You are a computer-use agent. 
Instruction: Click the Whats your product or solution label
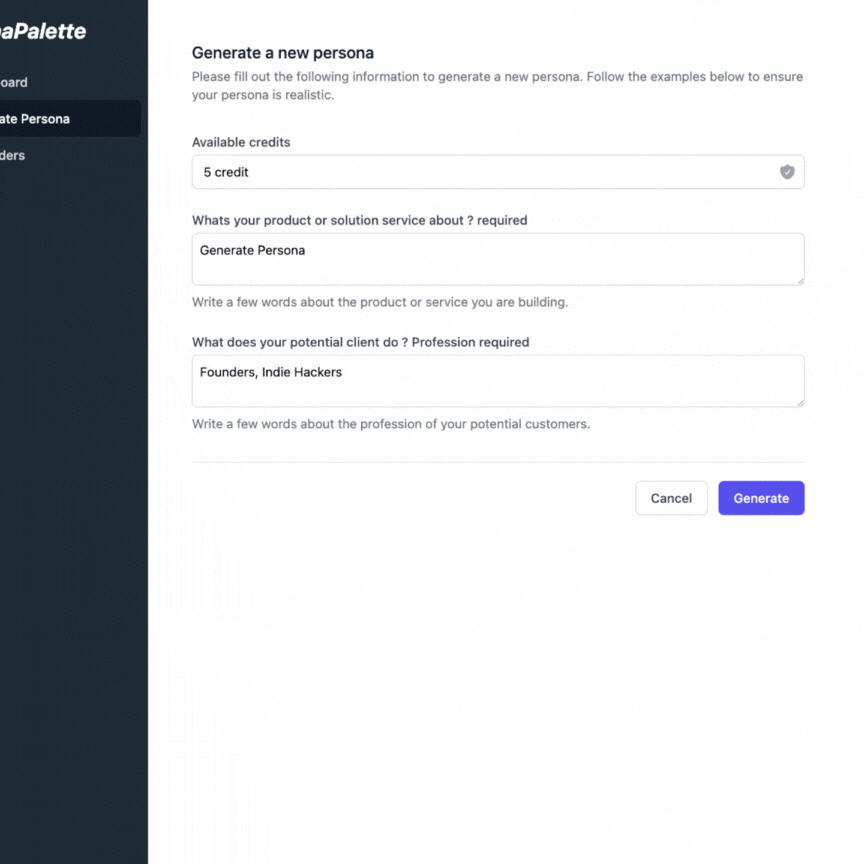[359, 220]
